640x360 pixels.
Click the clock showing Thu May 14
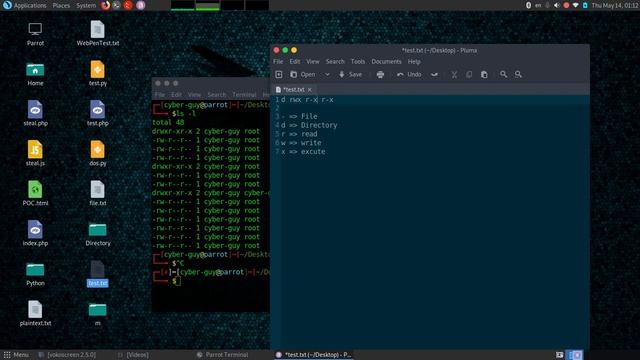615,5
